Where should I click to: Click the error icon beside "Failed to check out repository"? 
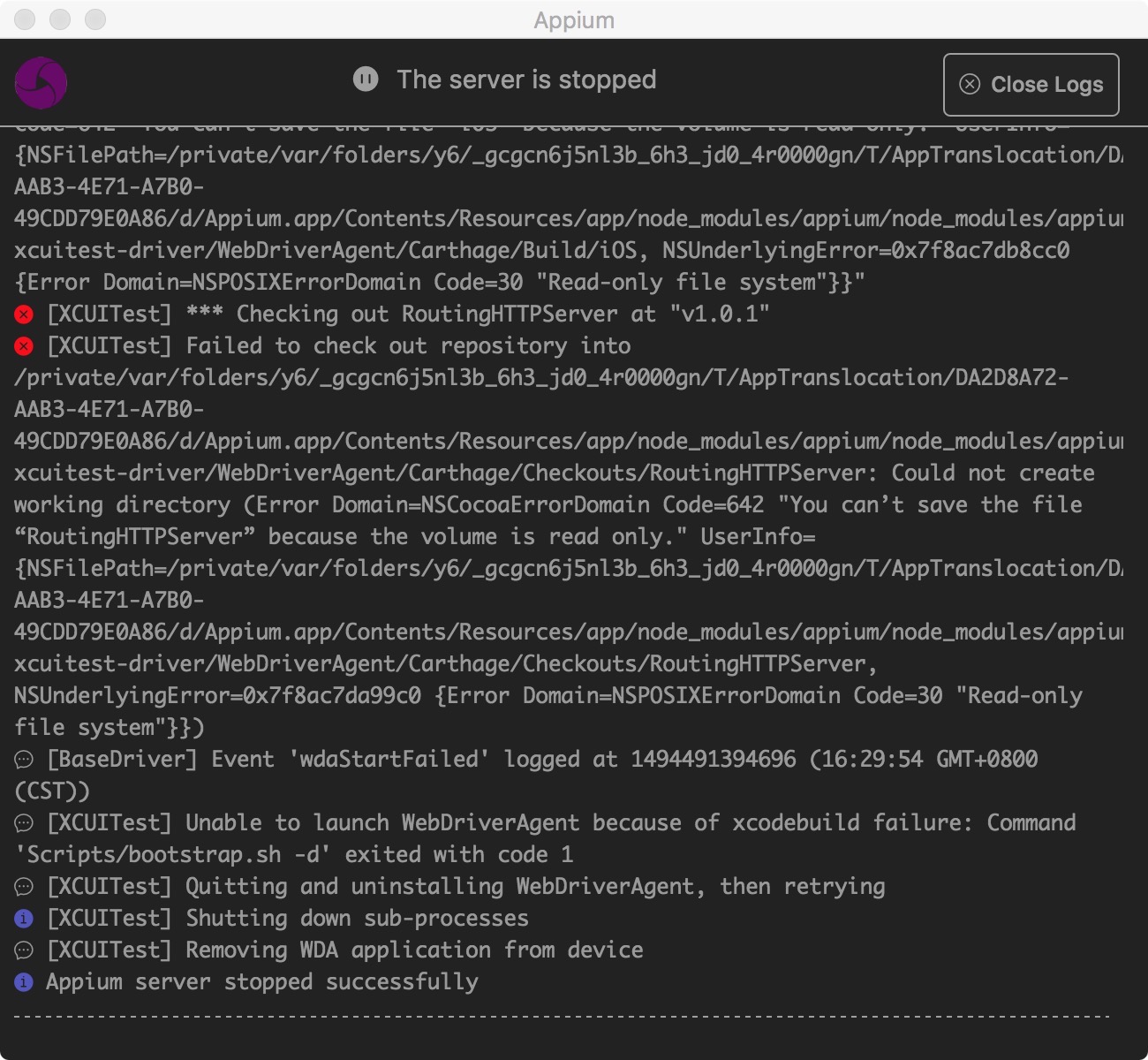(24, 346)
